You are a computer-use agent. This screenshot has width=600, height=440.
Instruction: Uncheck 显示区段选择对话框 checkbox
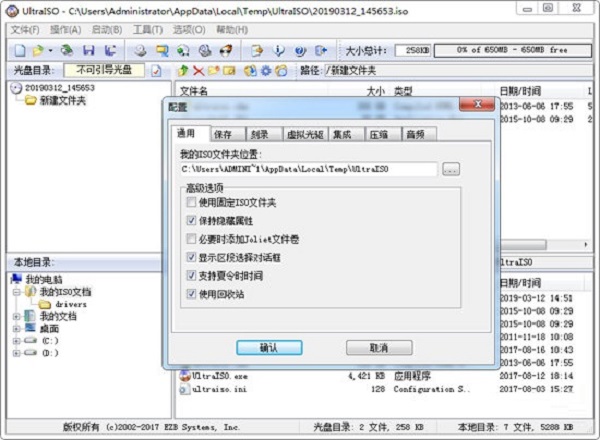191,257
